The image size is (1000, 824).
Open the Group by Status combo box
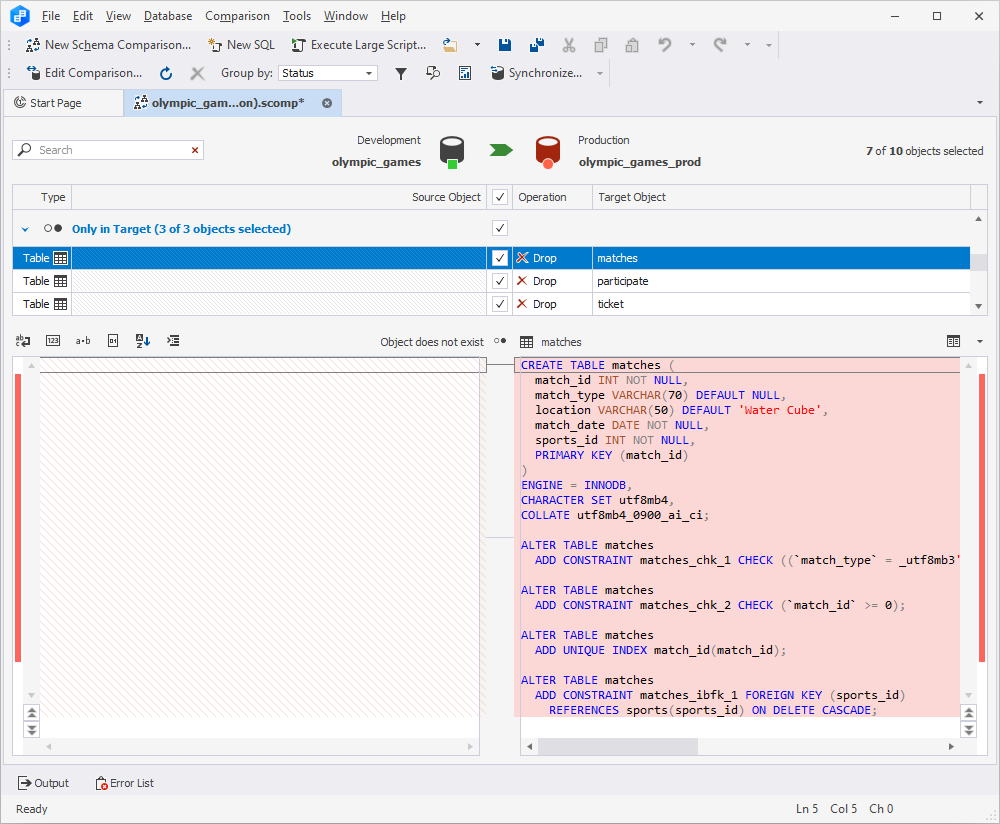click(328, 73)
